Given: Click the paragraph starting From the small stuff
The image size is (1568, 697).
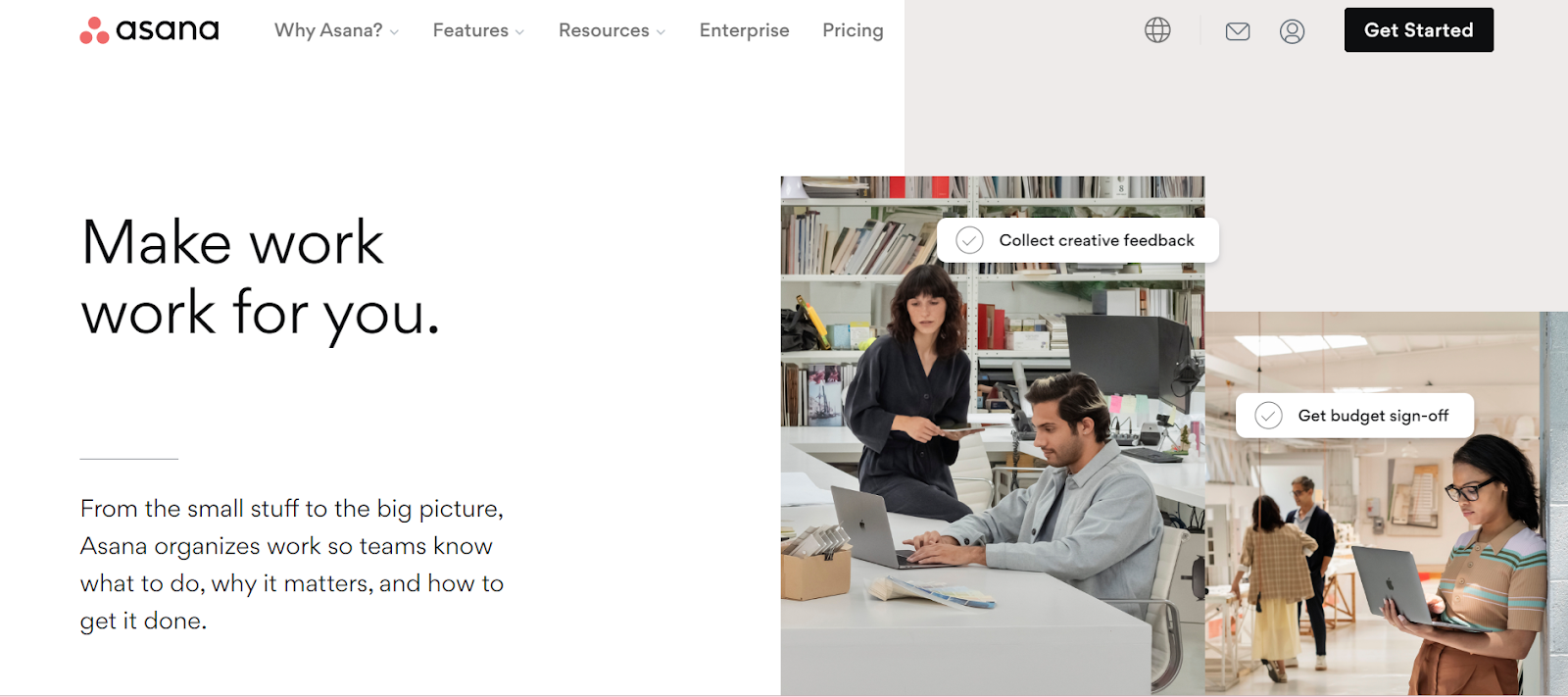Looking at the screenshot, I should tap(292, 565).
